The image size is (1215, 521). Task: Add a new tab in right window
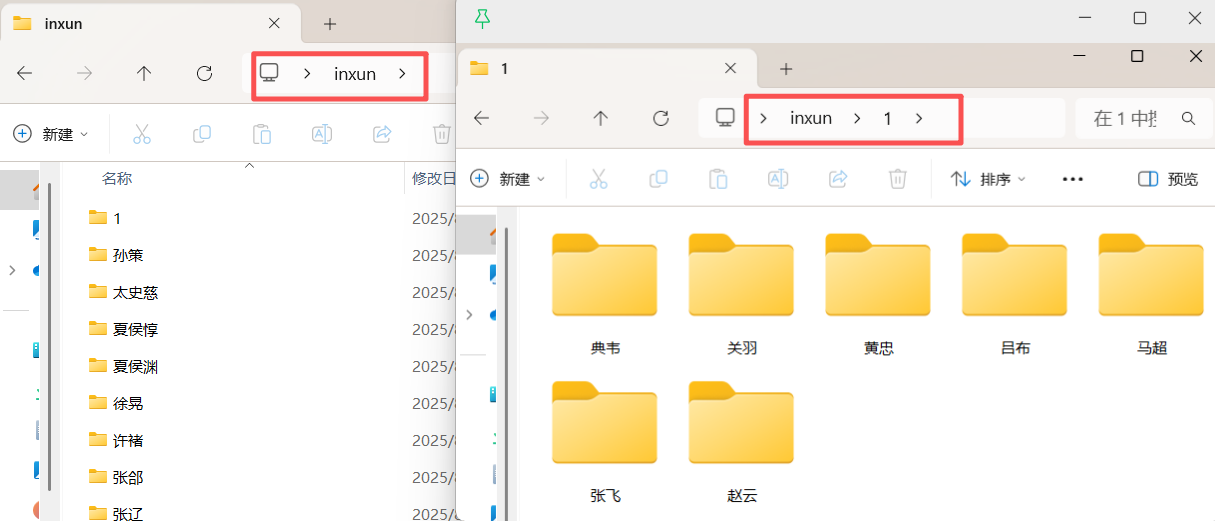pos(786,68)
